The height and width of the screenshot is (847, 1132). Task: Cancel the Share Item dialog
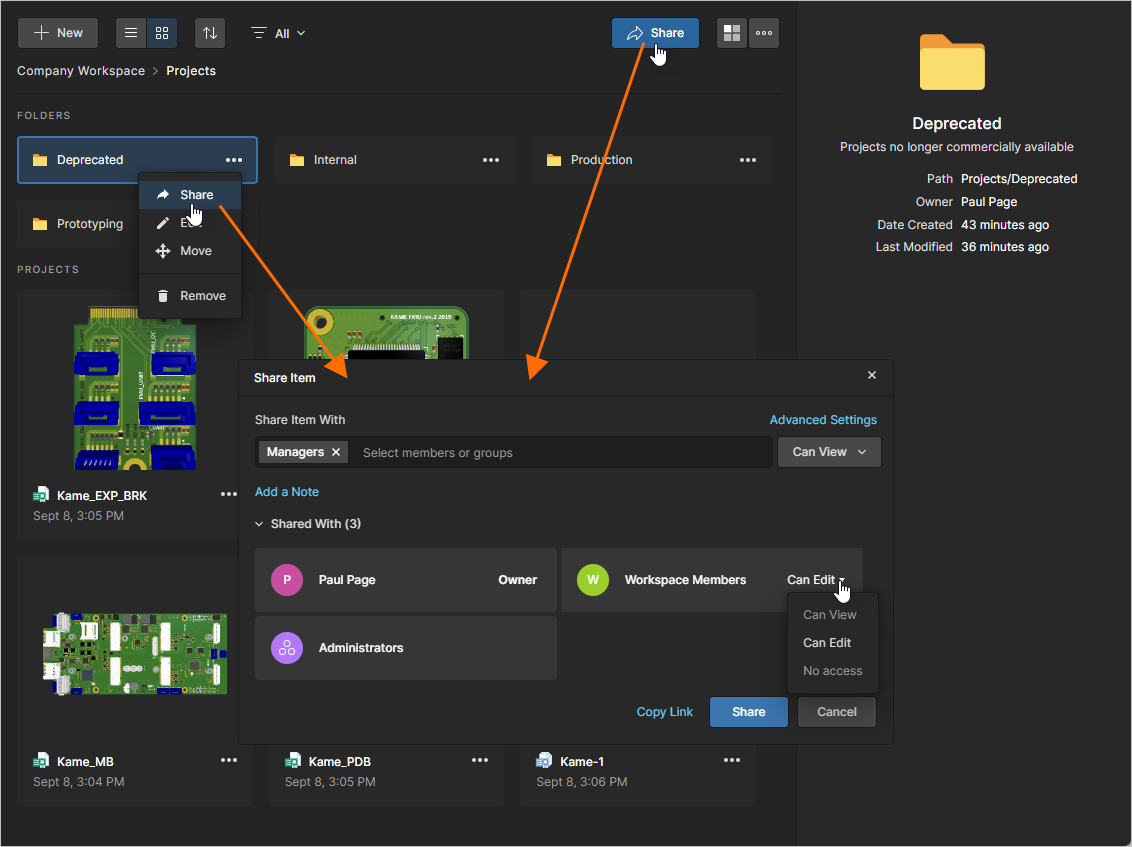click(837, 712)
